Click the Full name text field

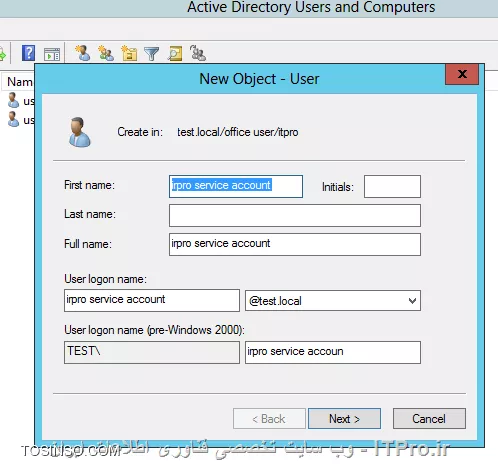[295, 245]
